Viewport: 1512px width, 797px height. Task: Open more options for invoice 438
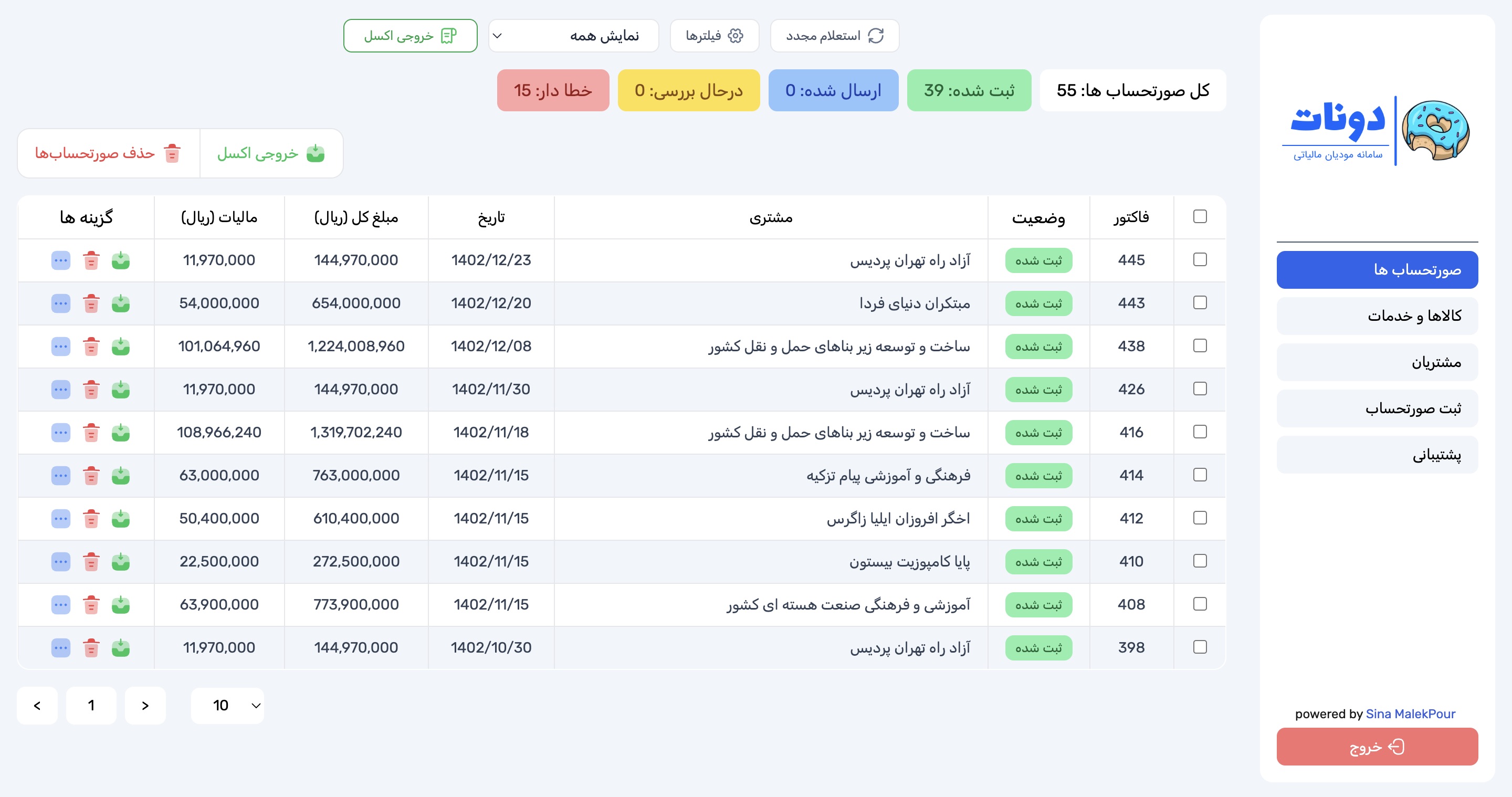point(60,347)
